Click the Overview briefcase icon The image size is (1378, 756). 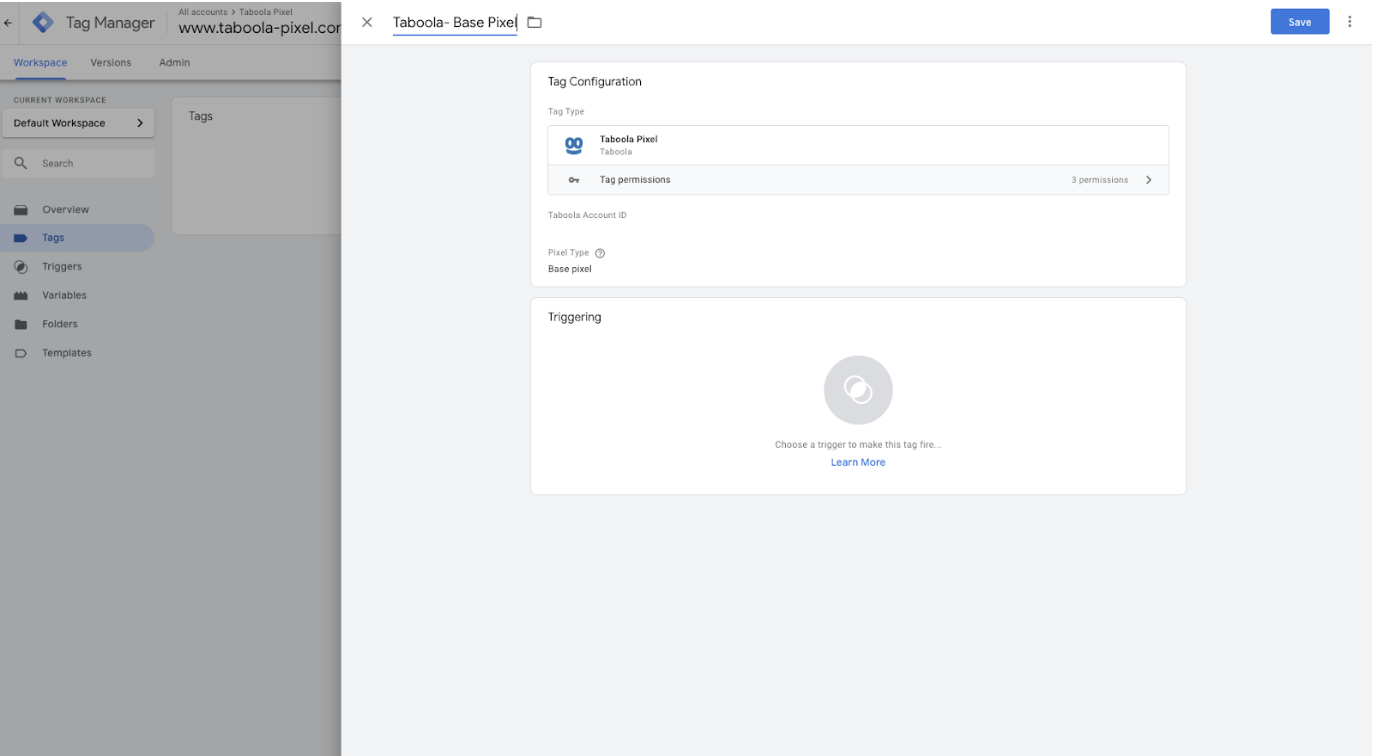coord(21,210)
